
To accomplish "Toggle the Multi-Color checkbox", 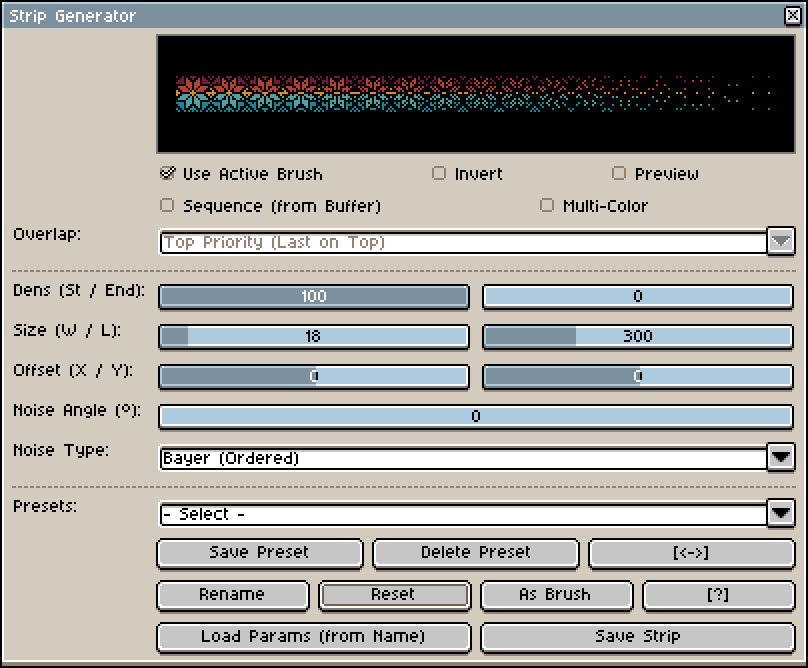I will [x=547, y=205].
